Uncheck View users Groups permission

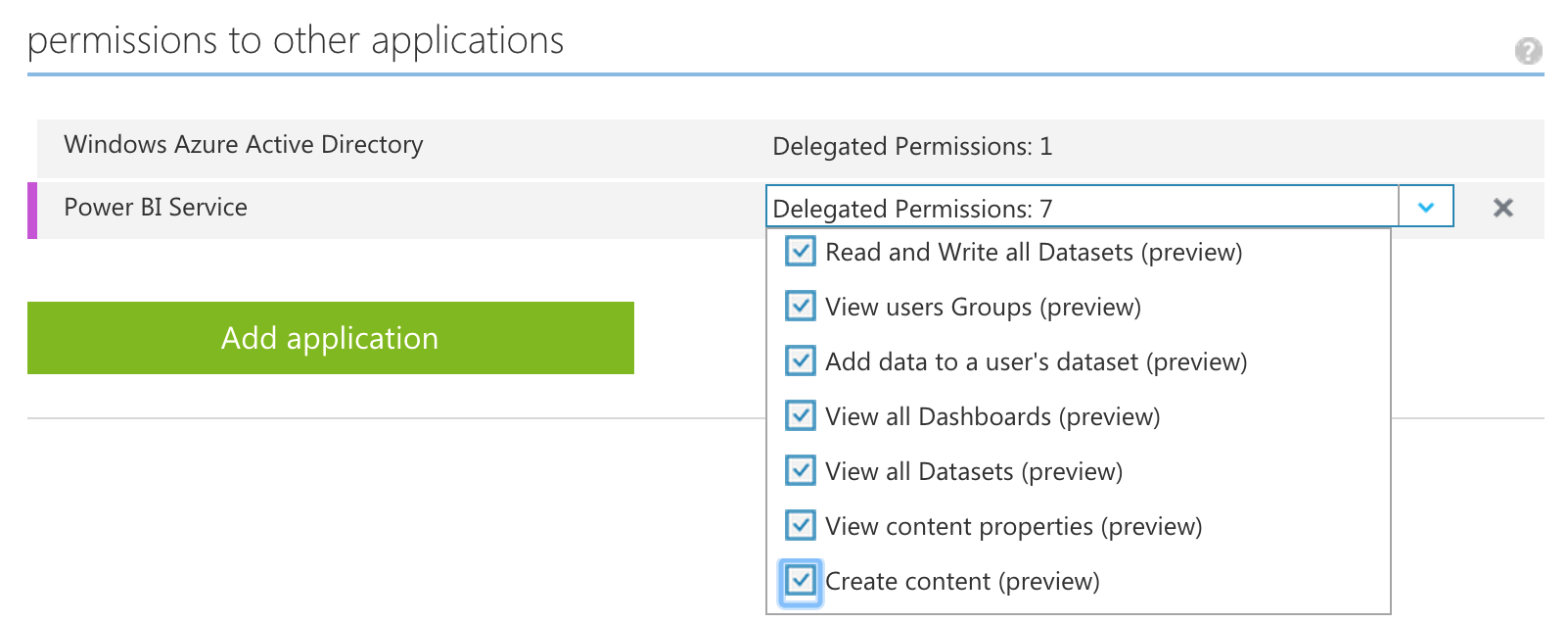click(x=800, y=306)
